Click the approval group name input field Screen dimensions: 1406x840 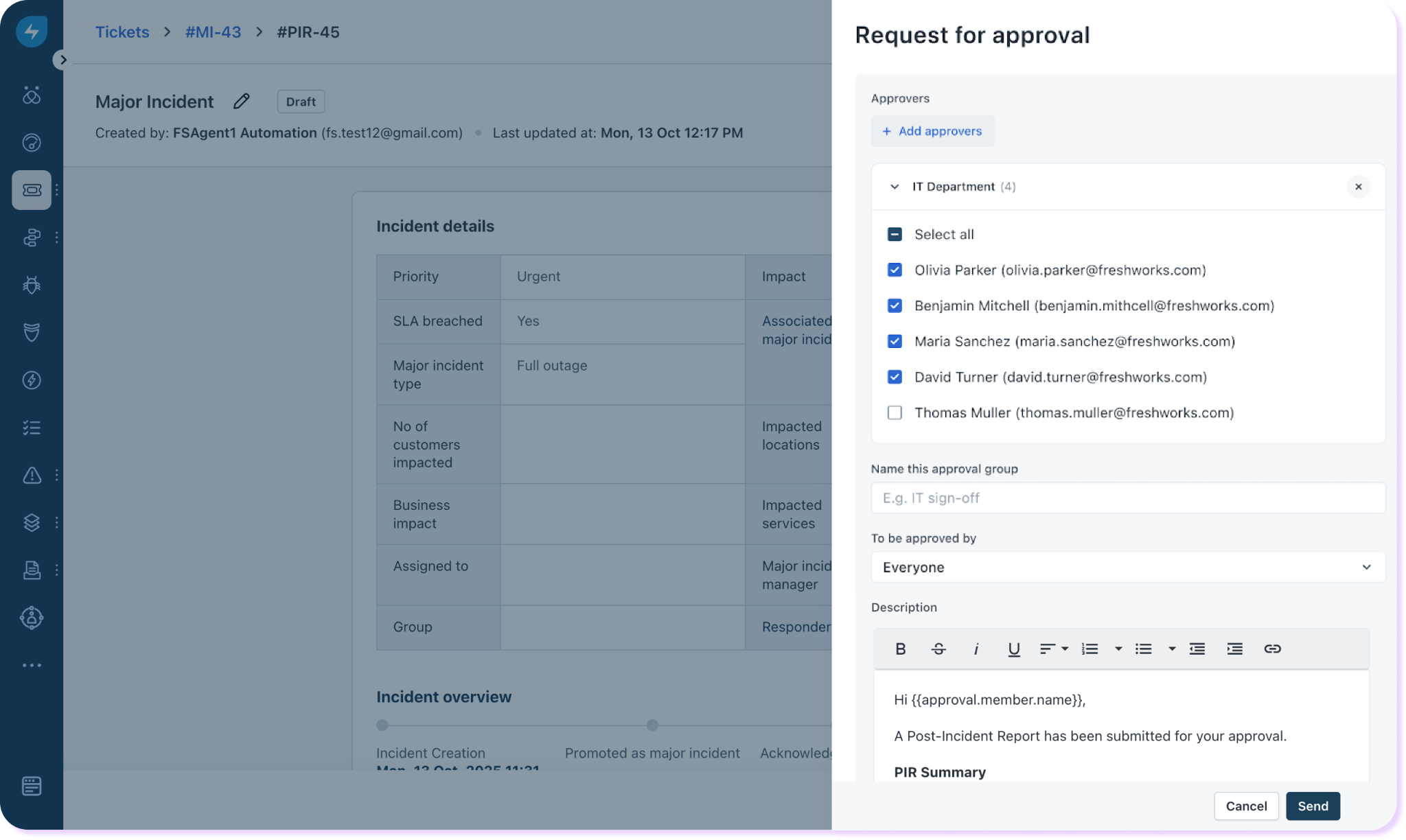[x=1127, y=498]
